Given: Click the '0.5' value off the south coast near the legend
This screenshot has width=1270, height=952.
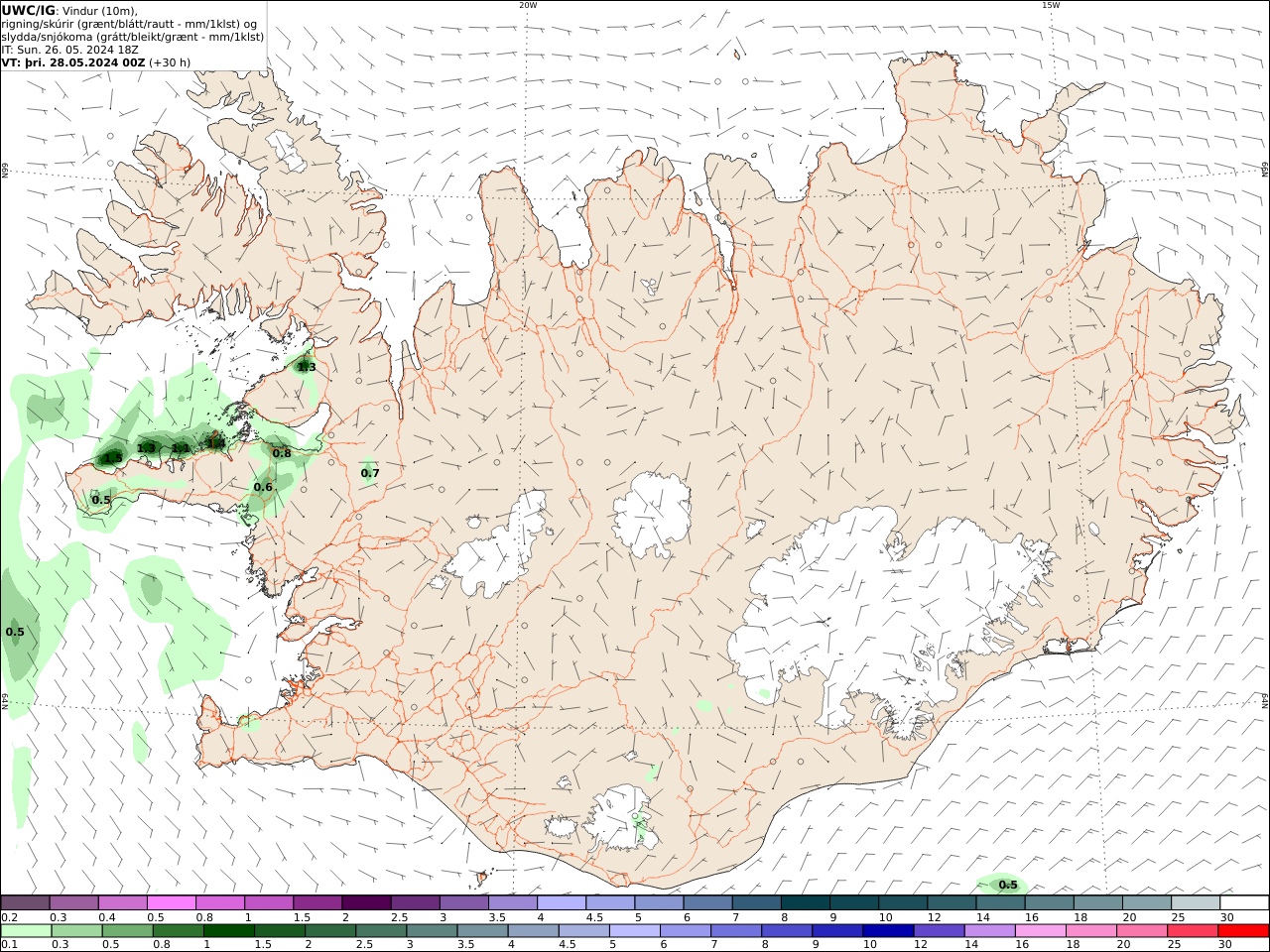Looking at the screenshot, I should (1008, 885).
